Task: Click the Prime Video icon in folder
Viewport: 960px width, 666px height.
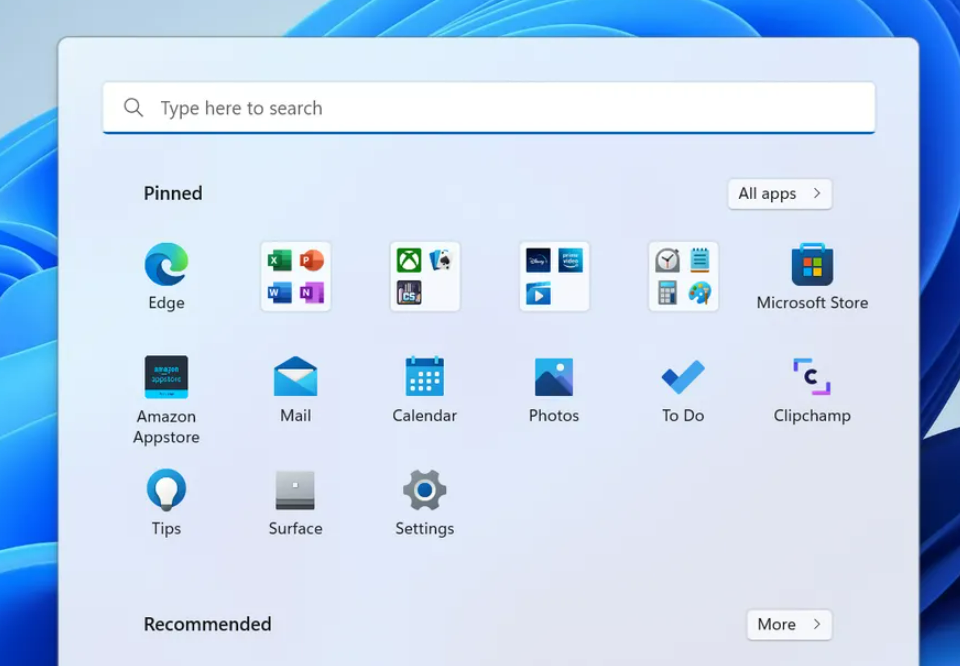Action: point(570,260)
